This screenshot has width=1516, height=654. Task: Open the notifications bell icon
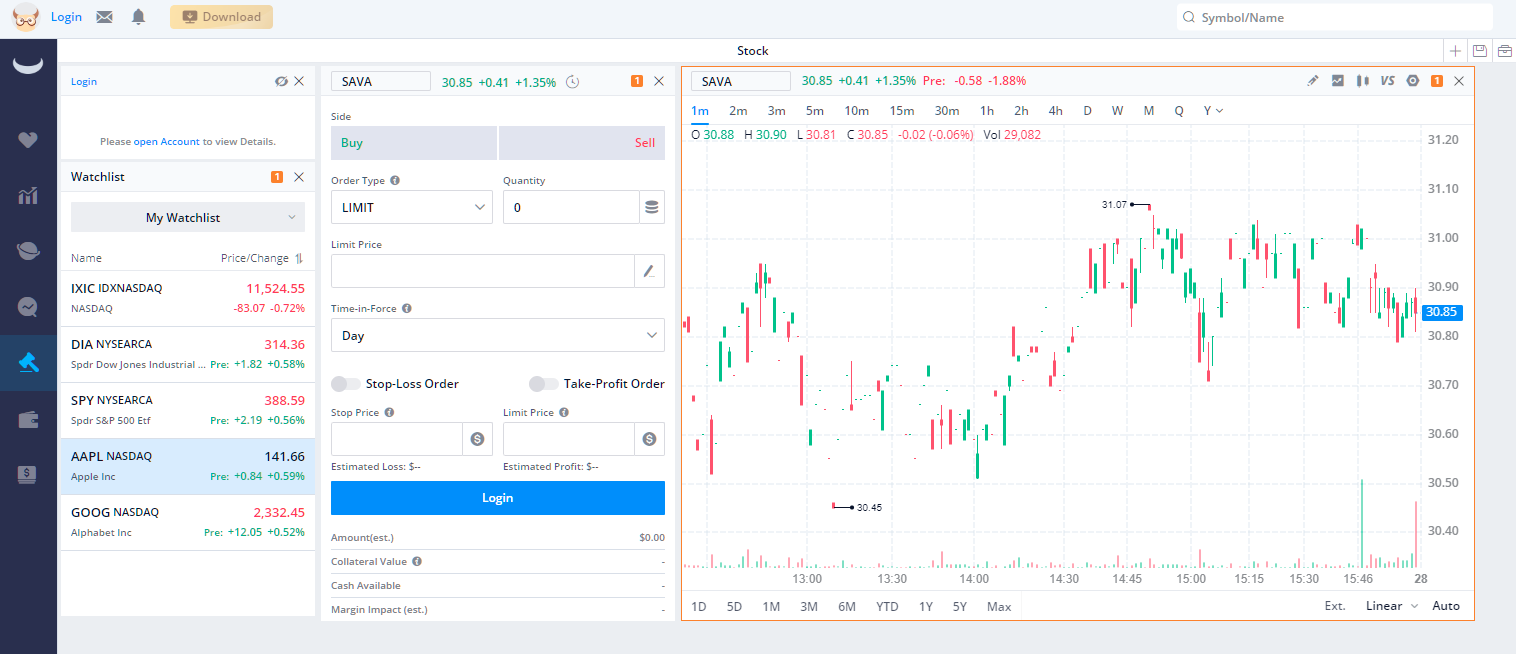tap(138, 17)
